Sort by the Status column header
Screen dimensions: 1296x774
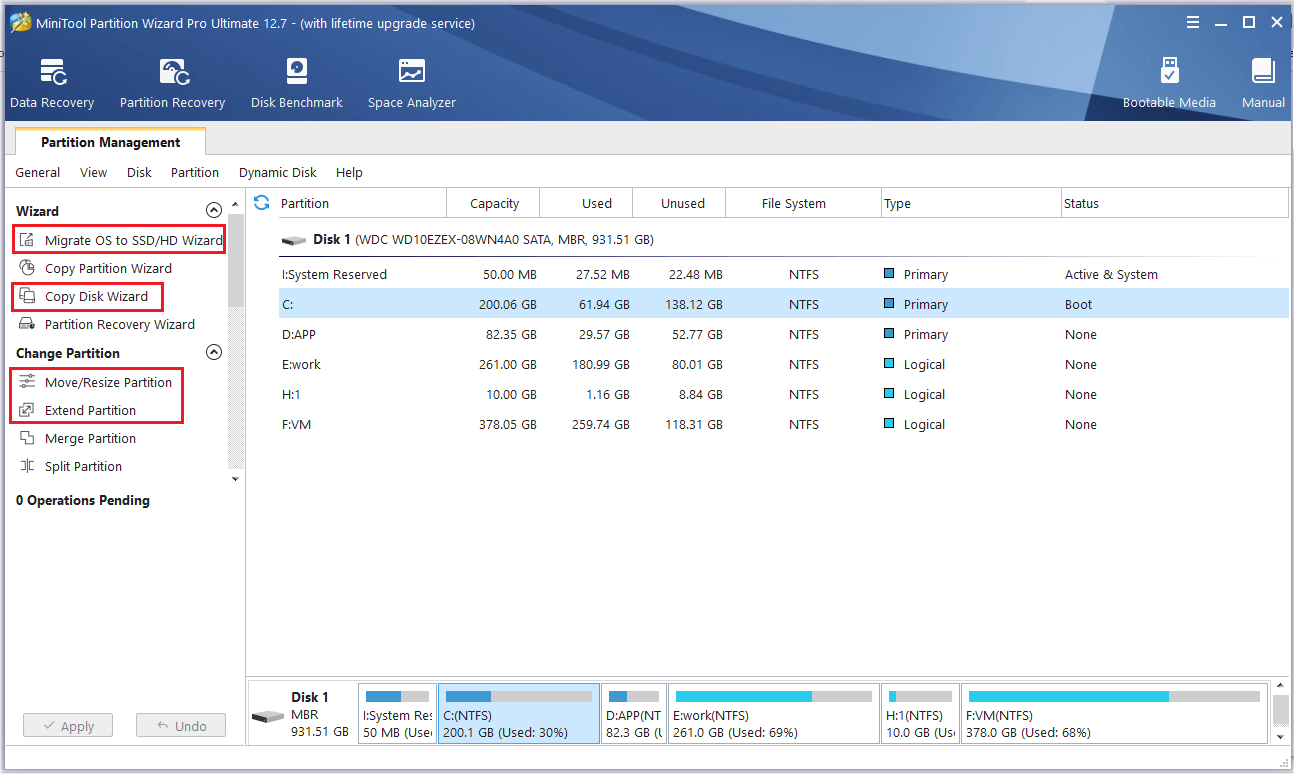(1175, 203)
